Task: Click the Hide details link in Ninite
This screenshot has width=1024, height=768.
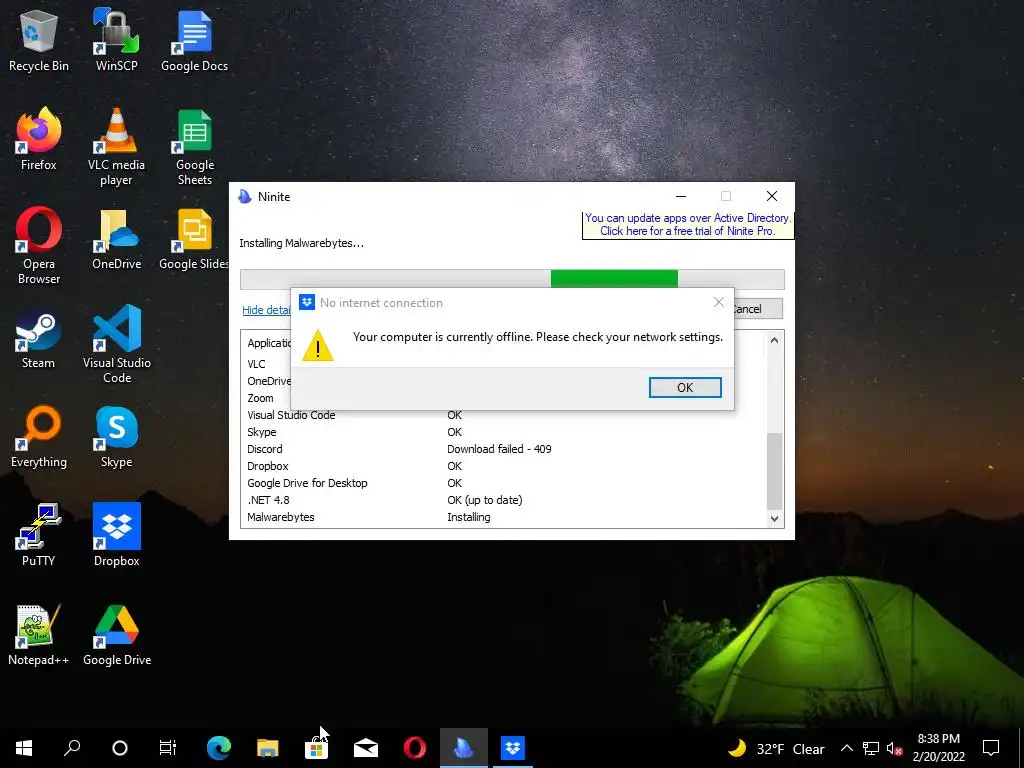Action: pos(266,310)
